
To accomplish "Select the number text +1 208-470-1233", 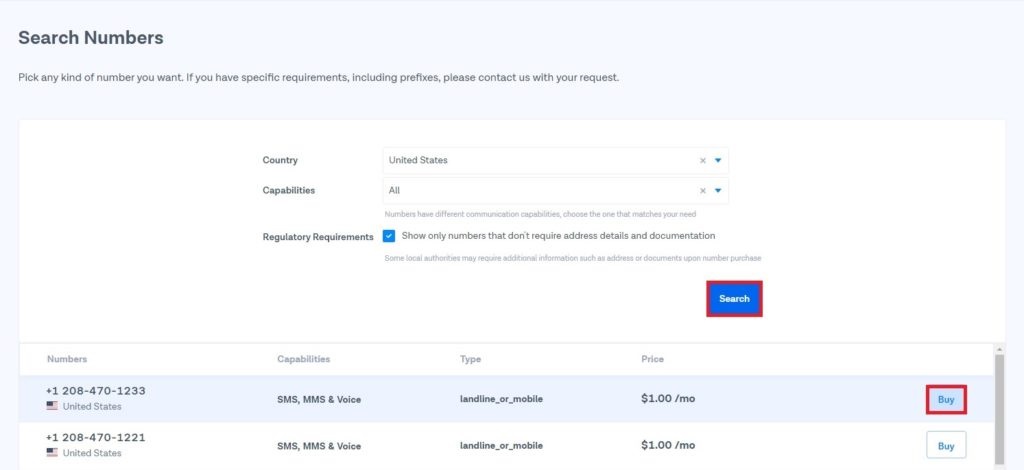I will pyautogui.click(x=95, y=391).
